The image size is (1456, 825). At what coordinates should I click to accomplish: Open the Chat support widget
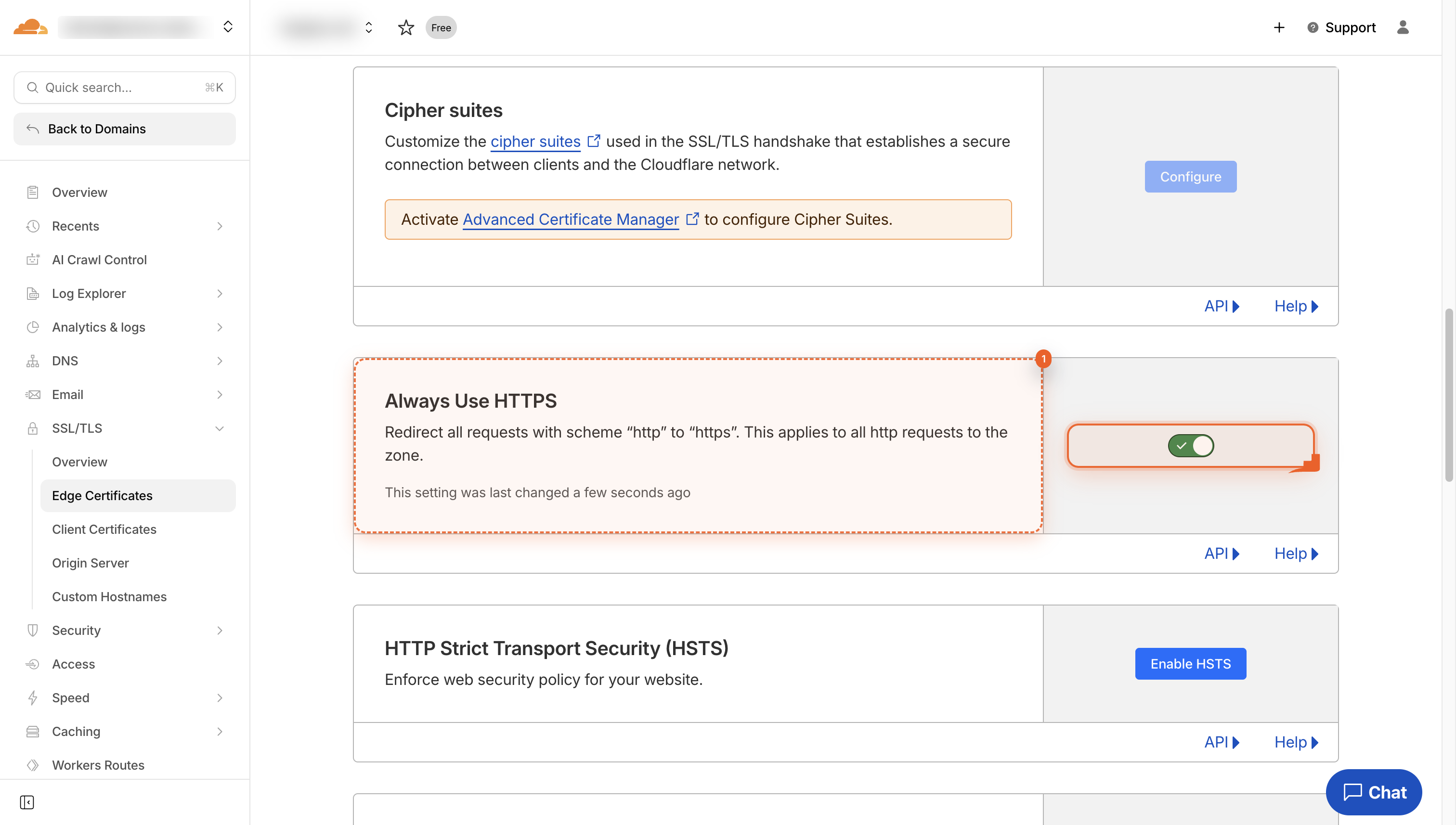[1374, 792]
